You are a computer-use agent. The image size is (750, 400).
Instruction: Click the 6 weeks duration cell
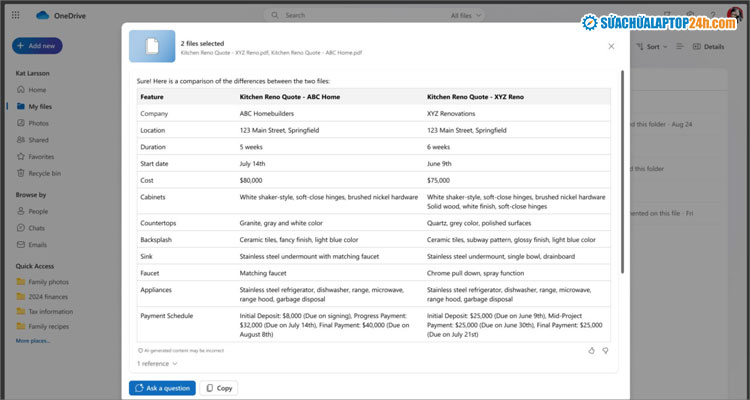pyautogui.click(x=439, y=147)
